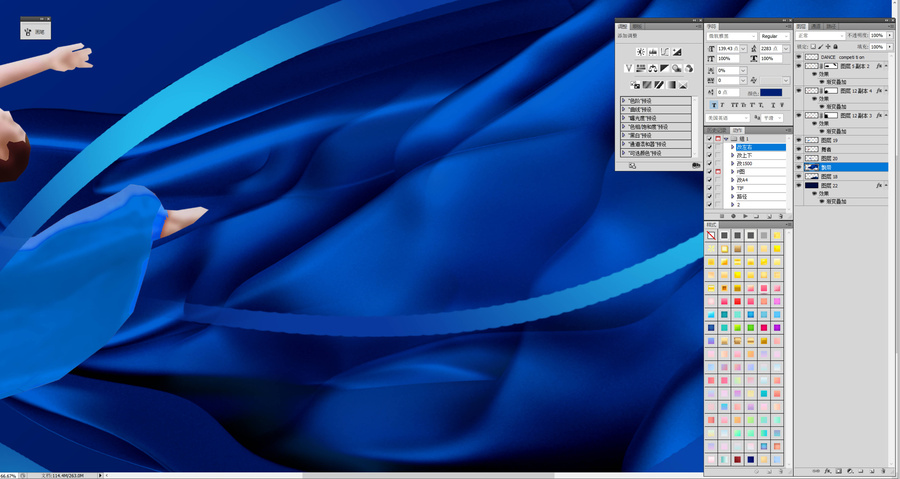Click Link layers icon at Layers panel bottom
The image size is (900, 479).
(x=816, y=471)
